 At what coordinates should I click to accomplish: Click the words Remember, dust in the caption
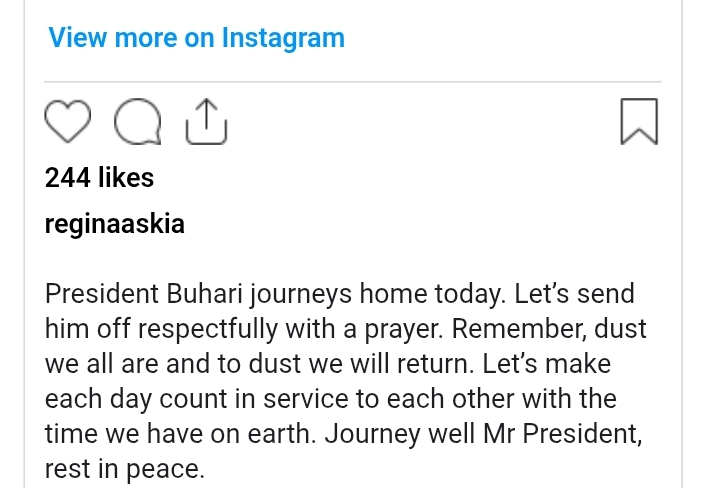click(549, 329)
